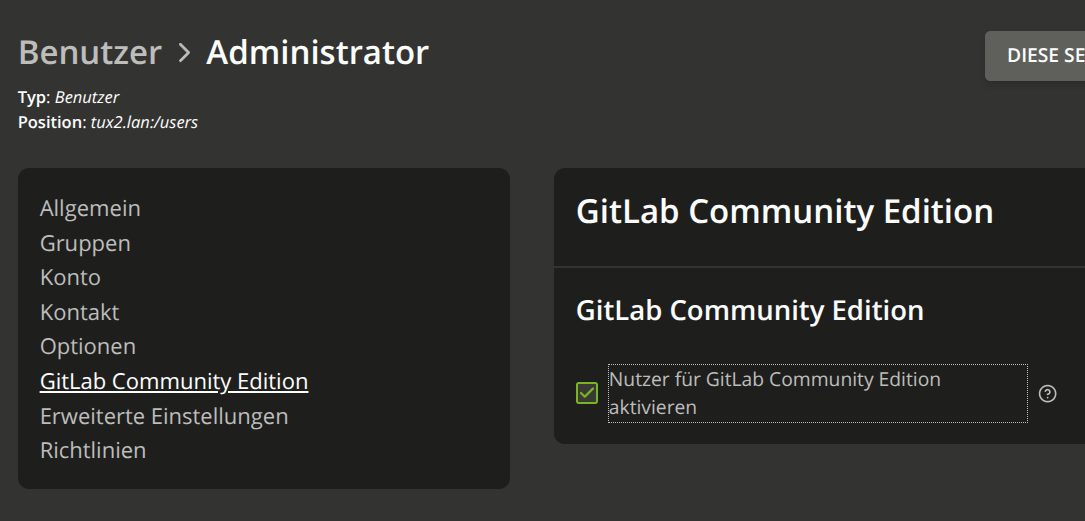This screenshot has width=1085, height=521.
Task: Click the GitLab Community Edition subsection heading
Action: pos(749,310)
